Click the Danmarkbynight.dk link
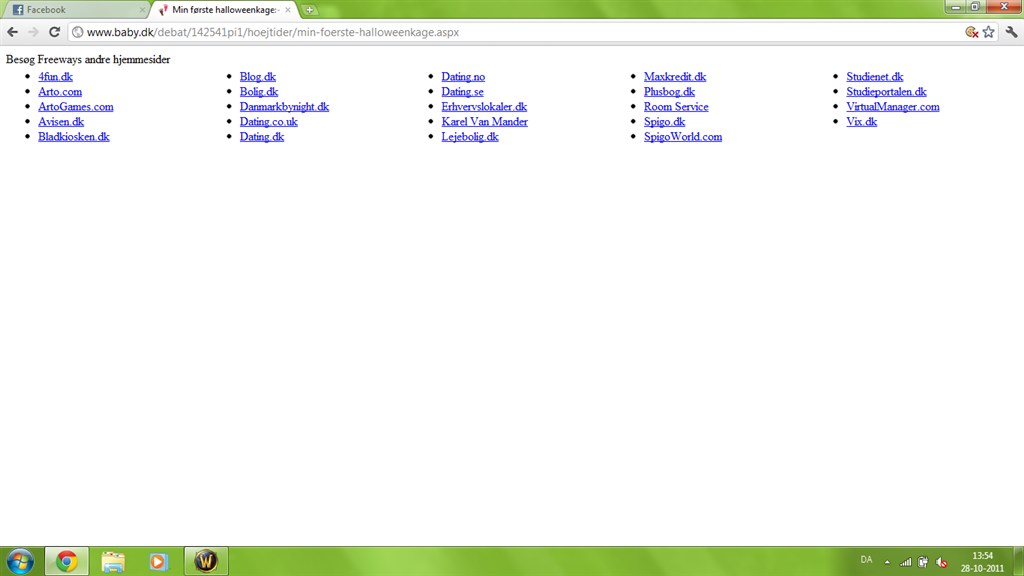Screen dimensions: 1024x576 point(284,106)
